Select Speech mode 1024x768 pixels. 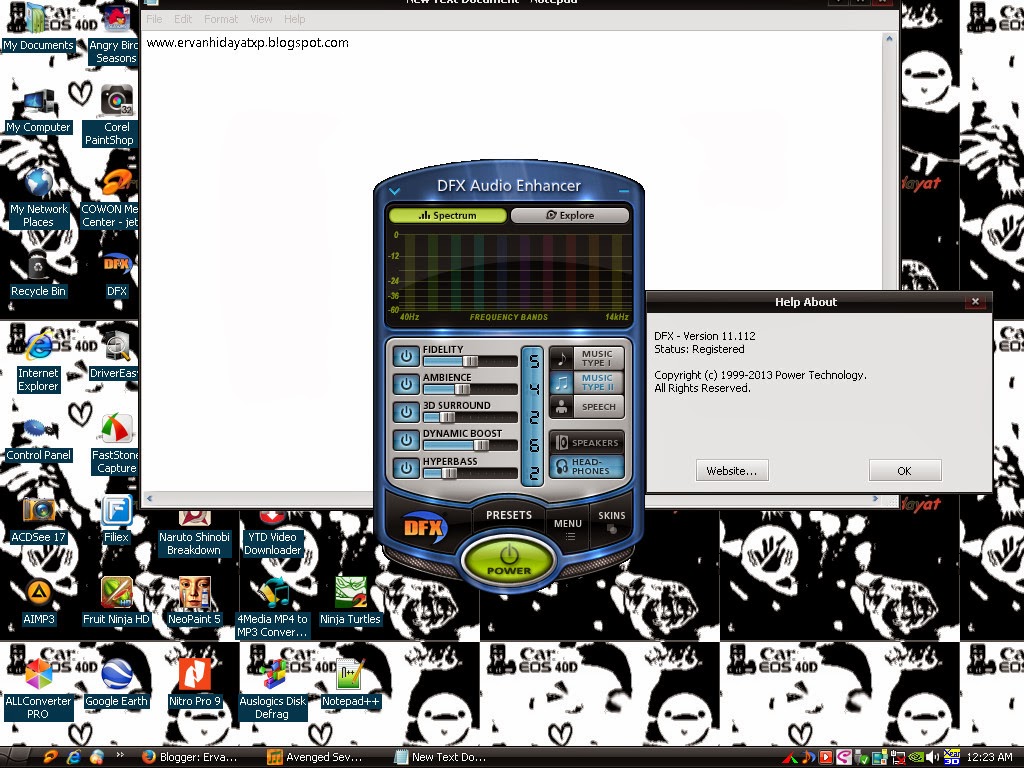[x=586, y=406]
